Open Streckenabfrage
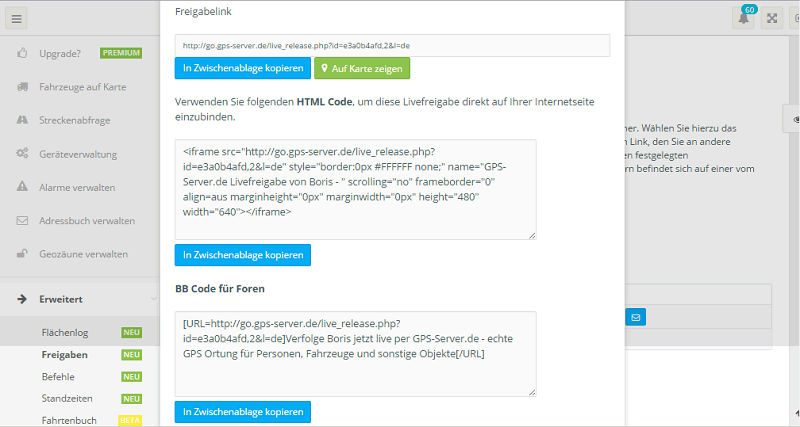The image size is (800, 427). 74,120
